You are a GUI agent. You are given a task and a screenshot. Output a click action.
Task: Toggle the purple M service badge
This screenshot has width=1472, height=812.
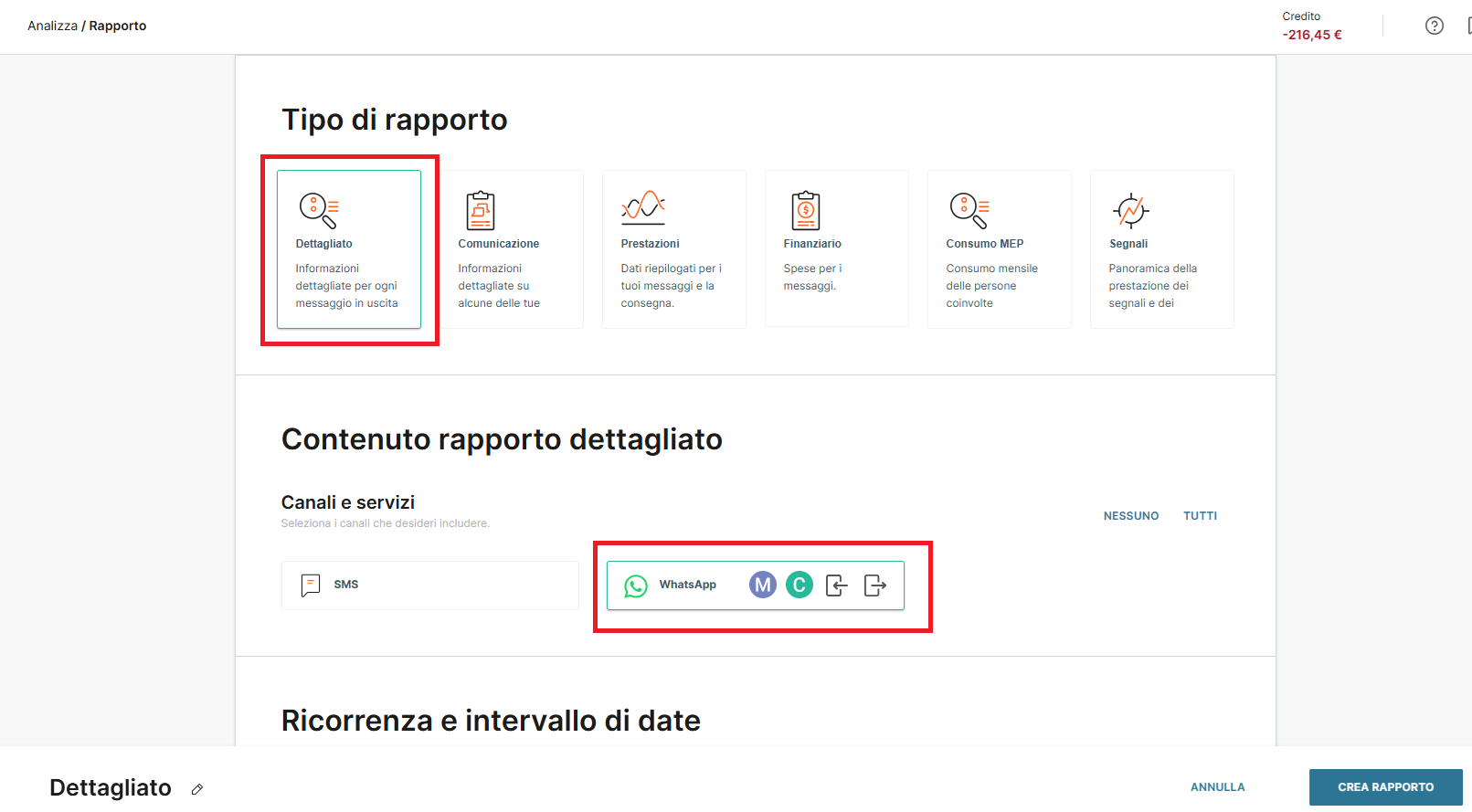[763, 585]
